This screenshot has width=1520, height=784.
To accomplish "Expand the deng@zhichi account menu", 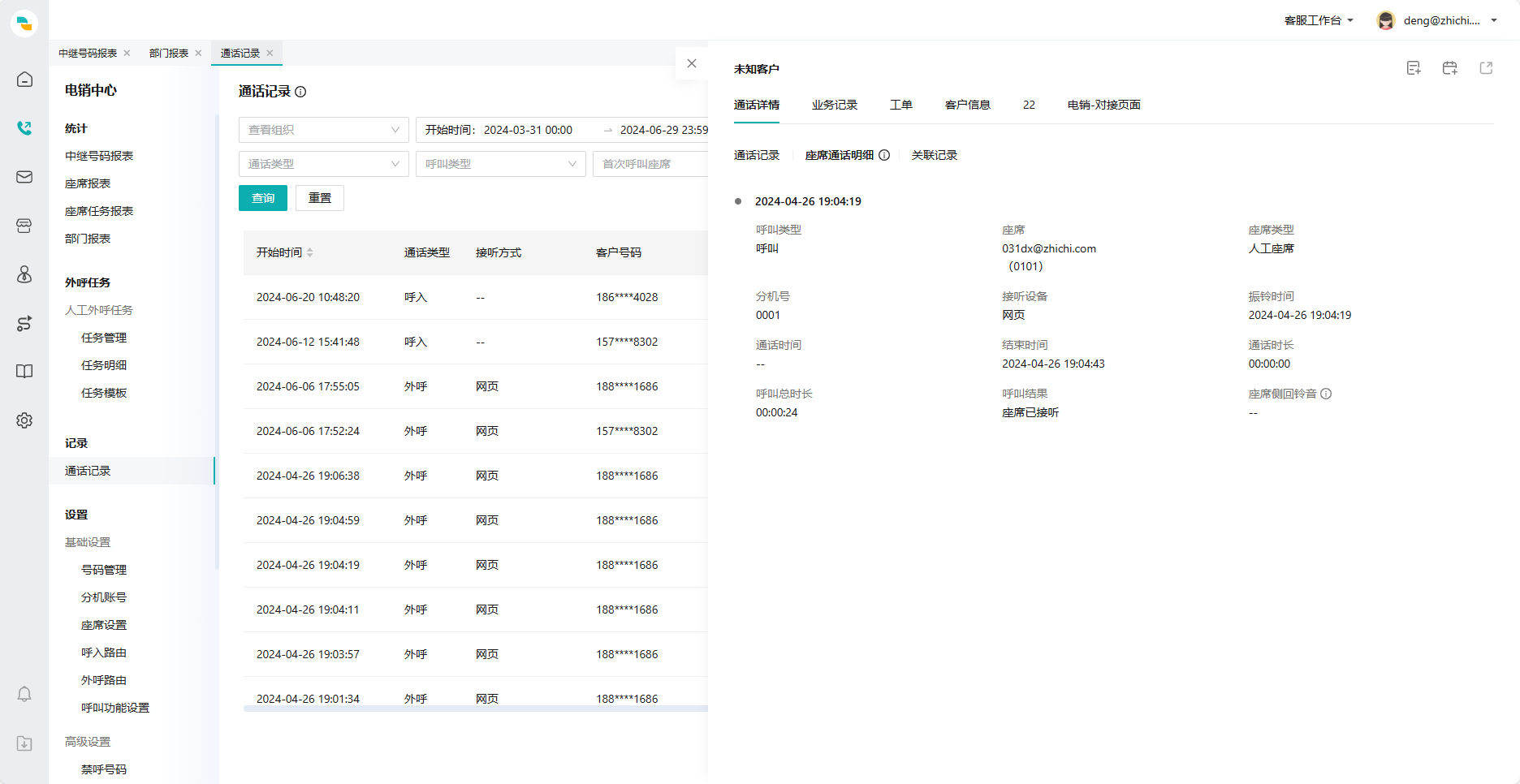I will 1450,20.
